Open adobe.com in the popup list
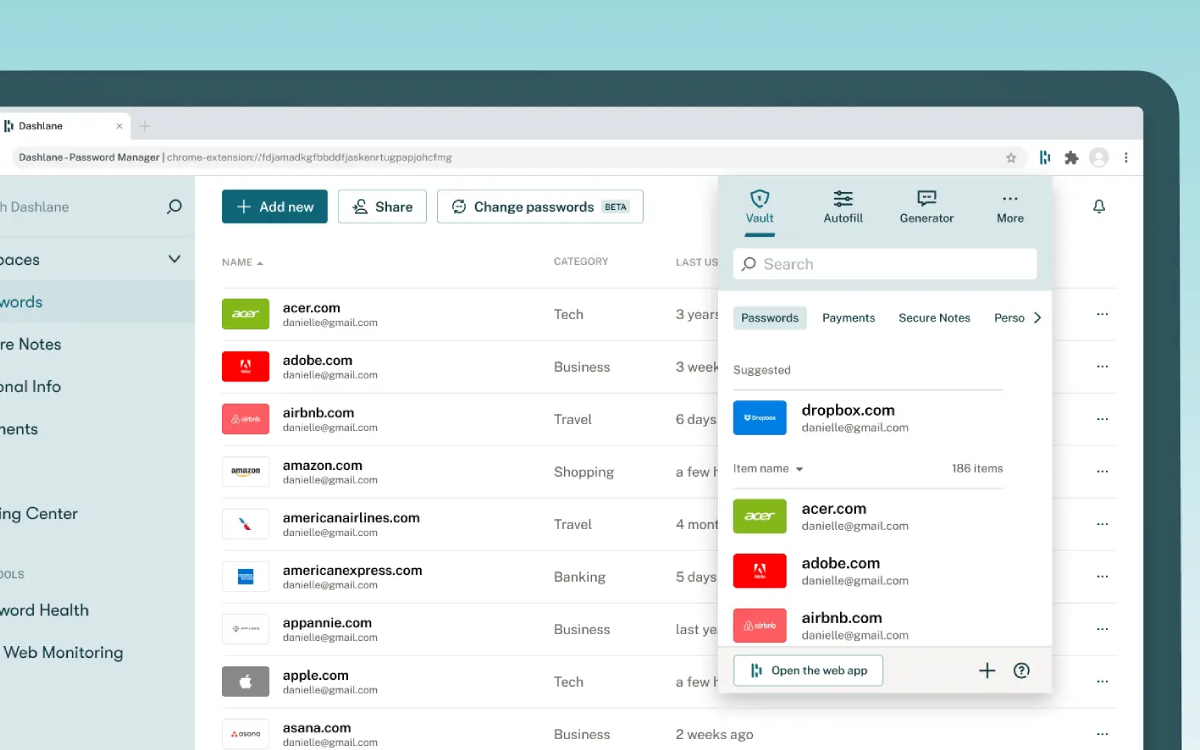 [868, 571]
